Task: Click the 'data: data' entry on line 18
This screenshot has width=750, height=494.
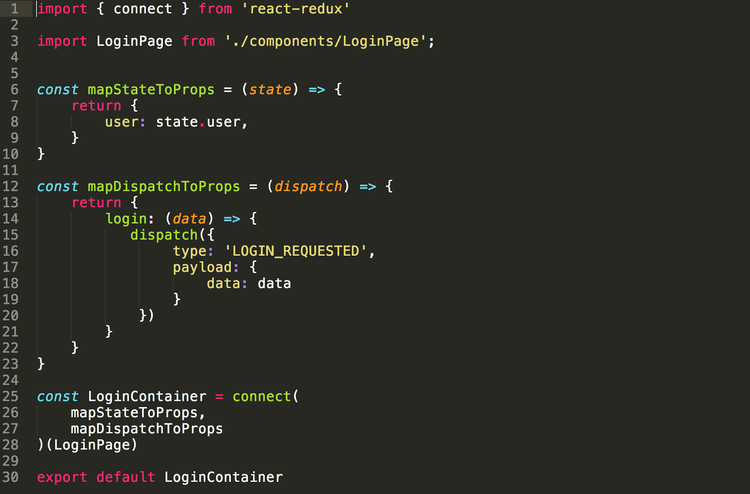Action: pyautogui.click(x=249, y=284)
